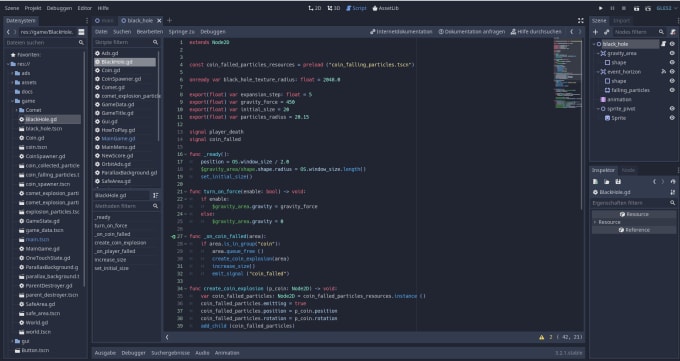The height and width of the screenshot is (361, 680).
Task: Toggle visibility of shape under event_horizon
Action: pos(672,81)
